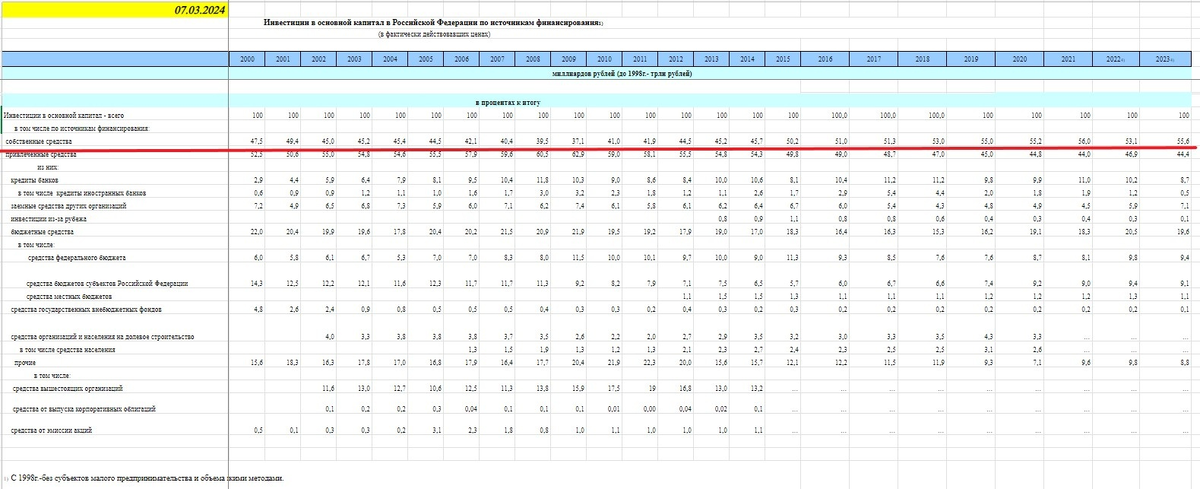Click прочие value 8,8 for 2023

coord(1186,362)
